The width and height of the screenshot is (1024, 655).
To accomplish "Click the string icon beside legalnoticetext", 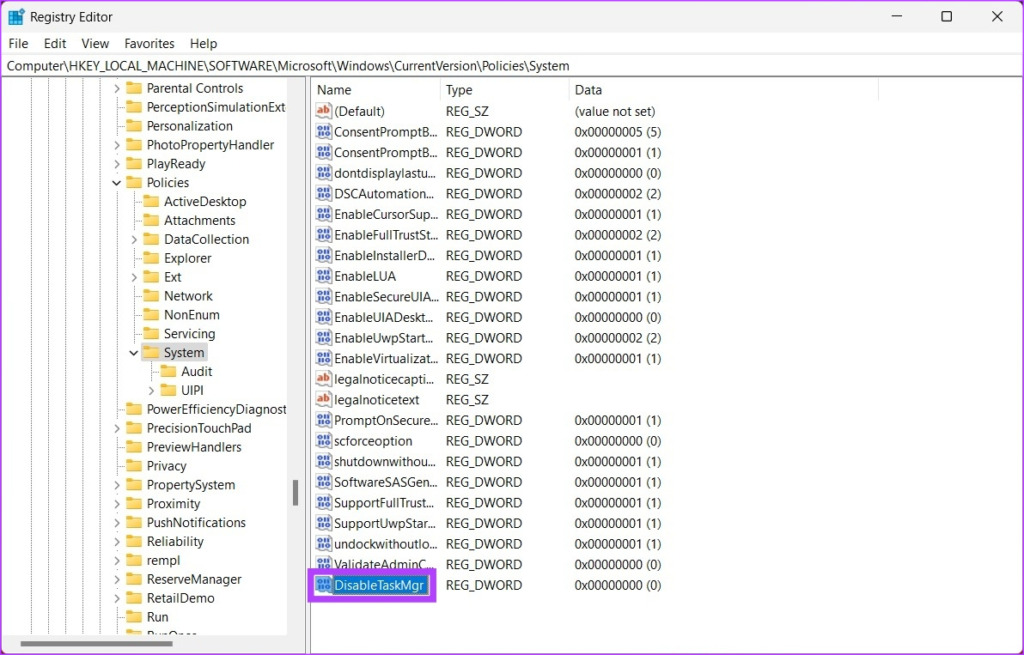I will pyautogui.click(x=323, y=400).
